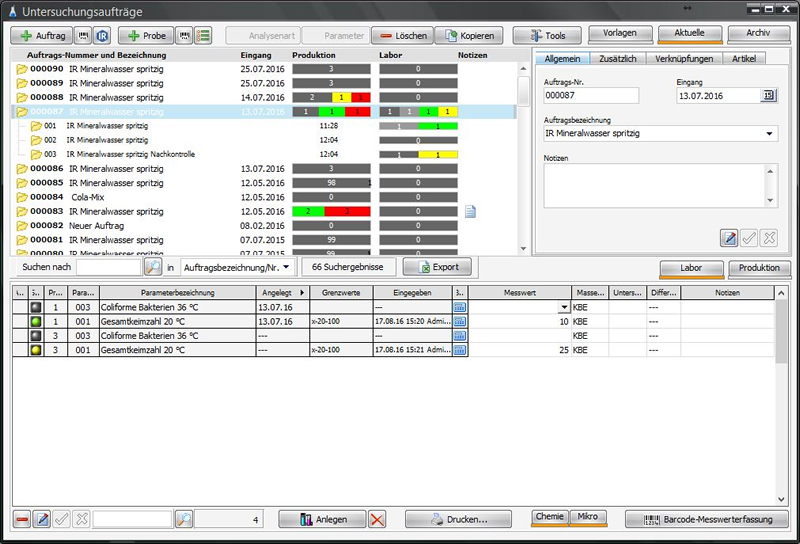This screenshot has width=800, height=544.
Task: Click the red X icon next to Anlegen
Action: [377, 519]
